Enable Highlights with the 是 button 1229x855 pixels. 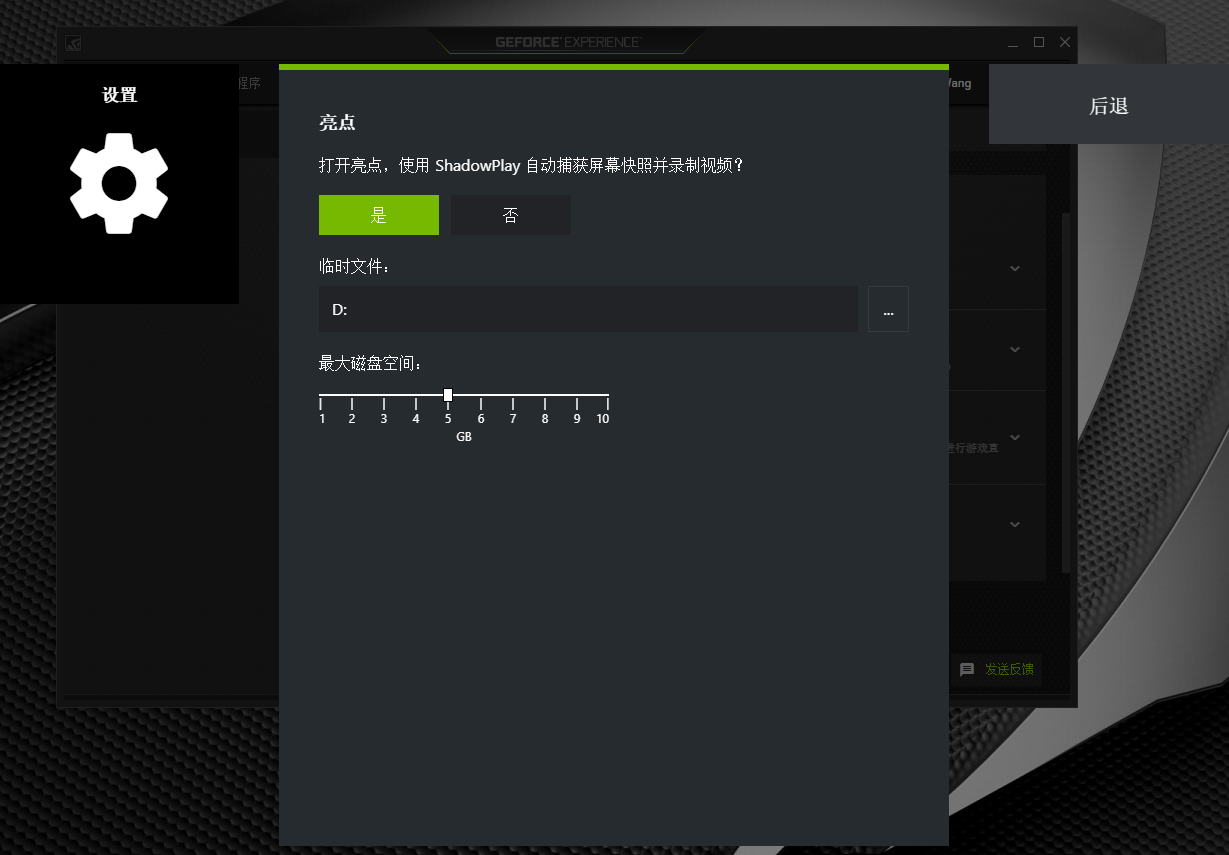click(x=379, y=215)
